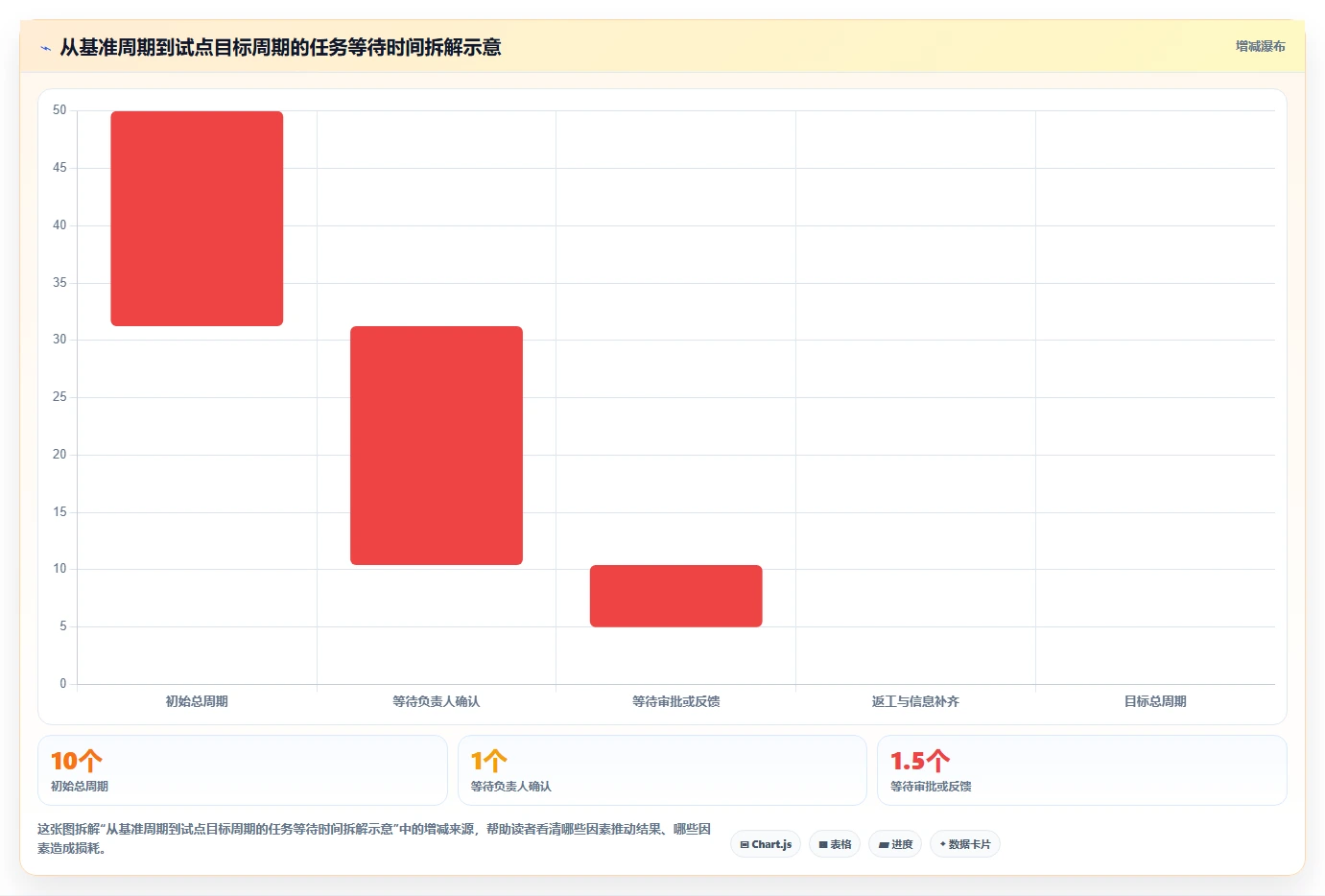Click the 数据卡片 tag chip
The height and width of the screenshot is (896, 1325).
tap(965, 844)
